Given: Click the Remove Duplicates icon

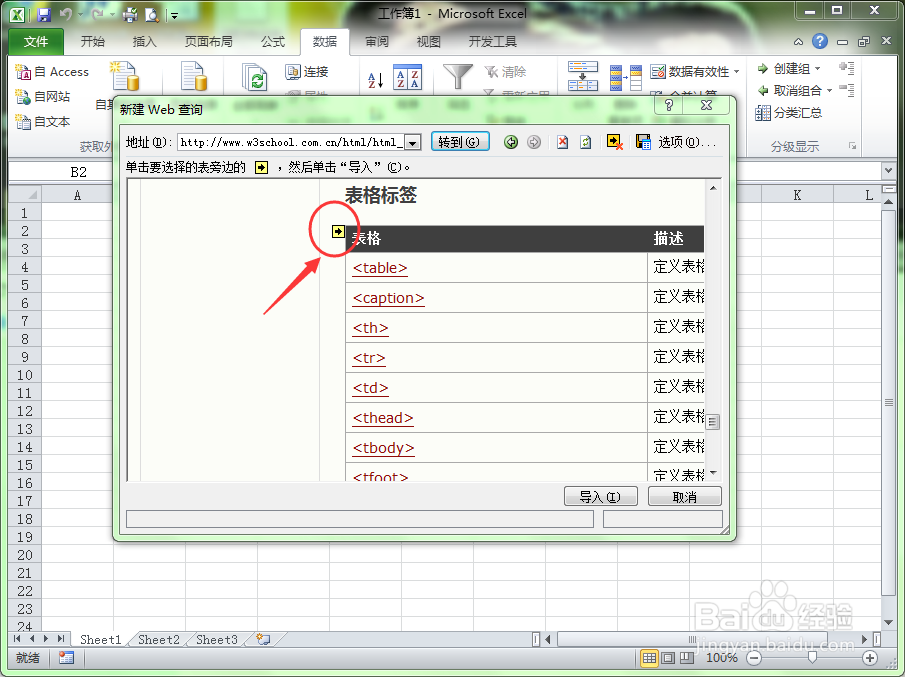Looking at the screenshot, I should click(x=626, y=77).
